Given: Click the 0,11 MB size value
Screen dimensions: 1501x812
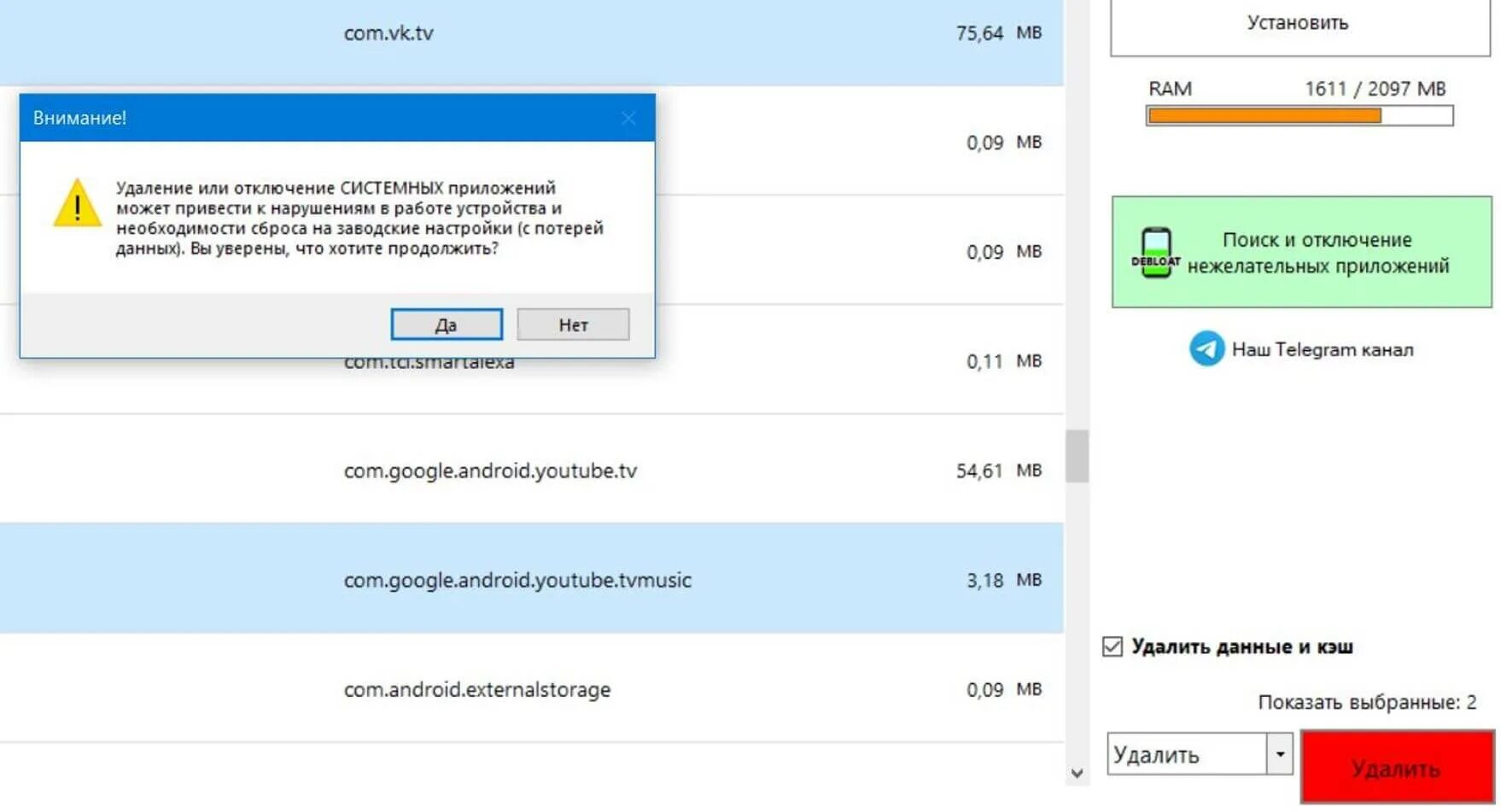Looking at the screenshot, I should pyautogui.click(x=1004, y=361).
